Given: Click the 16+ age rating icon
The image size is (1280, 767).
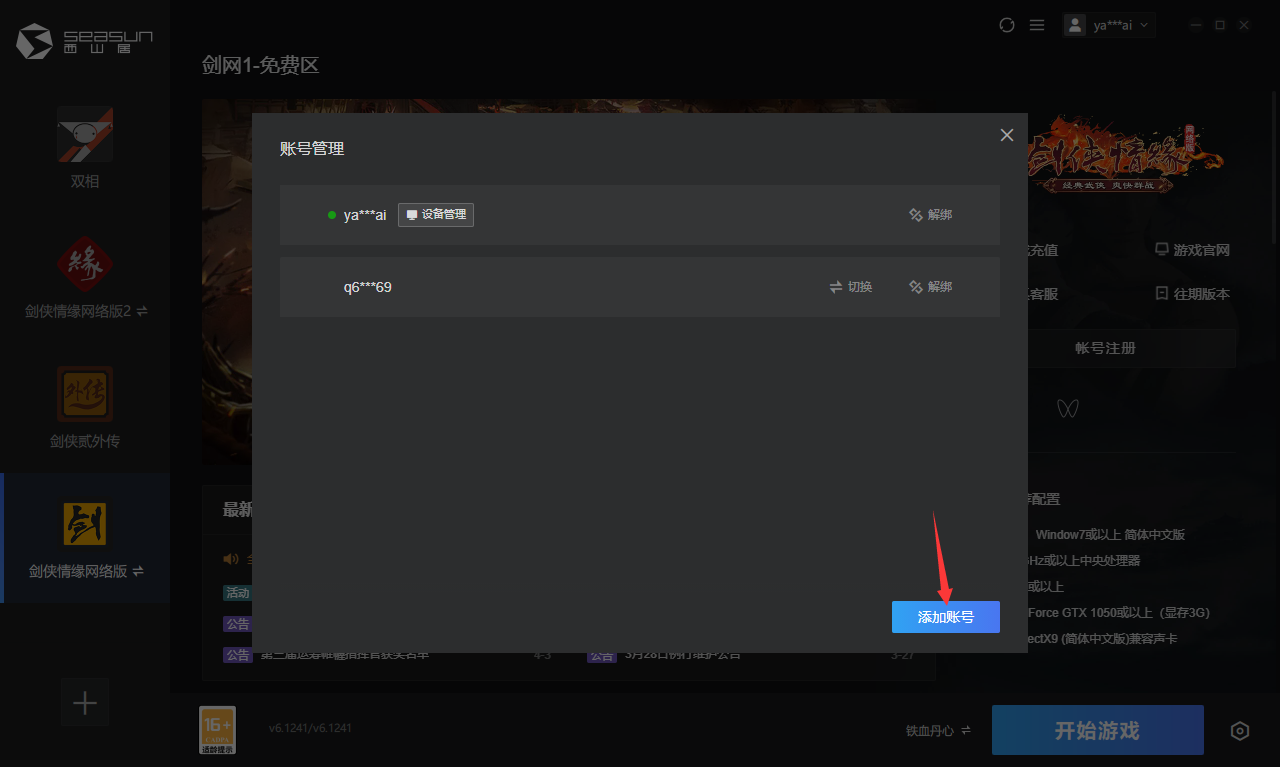Looking at the screenshot, I should pyautogui.click(x=217, y=730).
